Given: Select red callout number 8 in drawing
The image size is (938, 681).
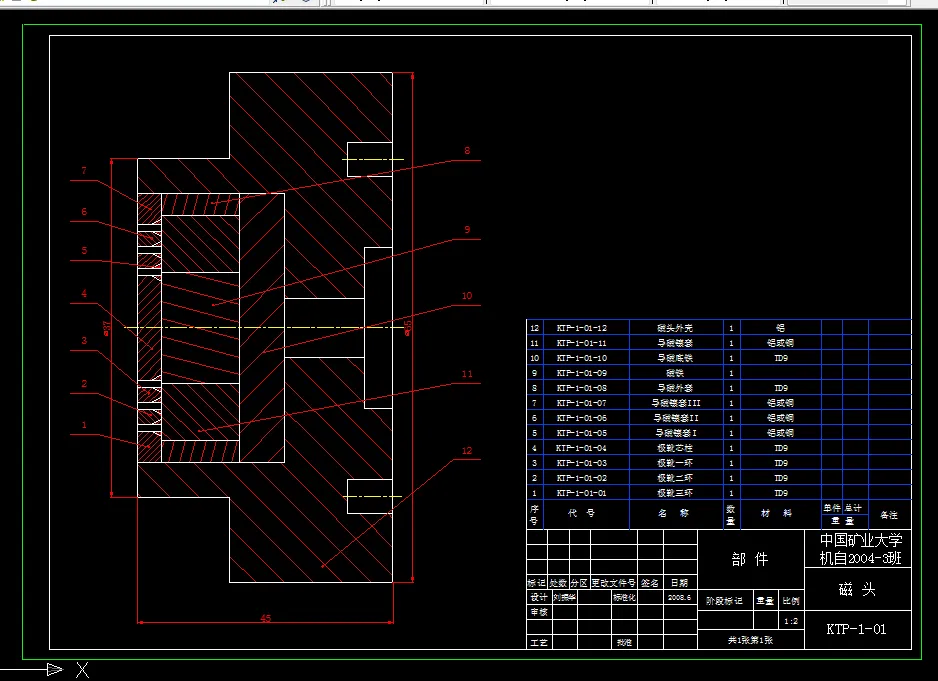Looking at the screenshot, I should (x=467, y=151).
